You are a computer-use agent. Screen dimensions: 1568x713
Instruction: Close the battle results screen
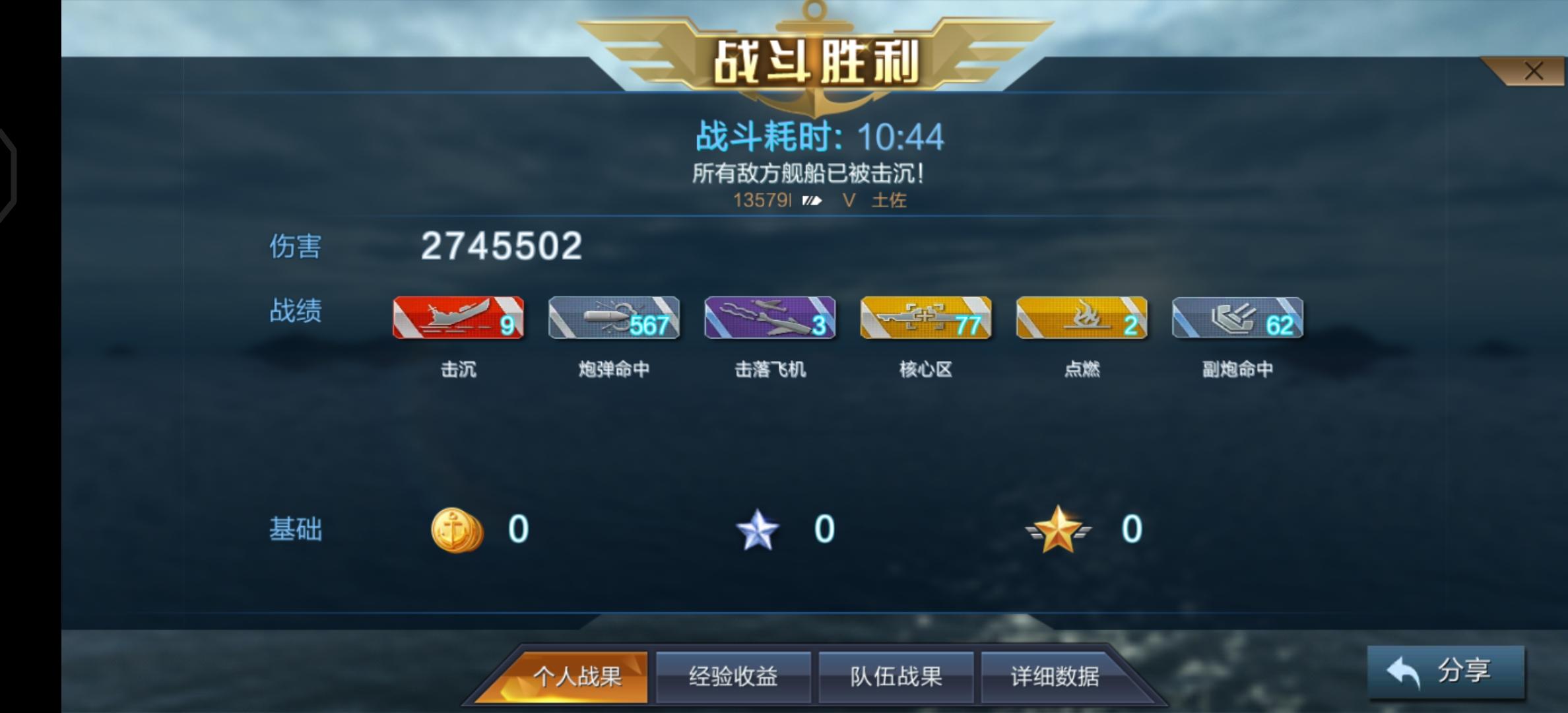1534,71
